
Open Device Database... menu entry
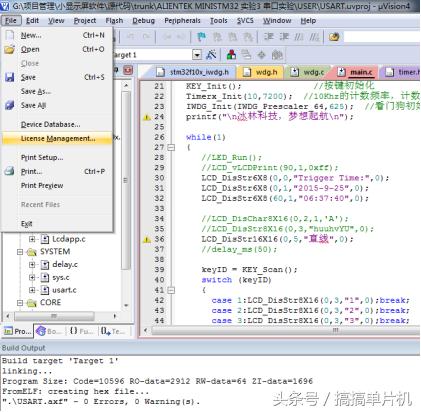pos(57,125)
